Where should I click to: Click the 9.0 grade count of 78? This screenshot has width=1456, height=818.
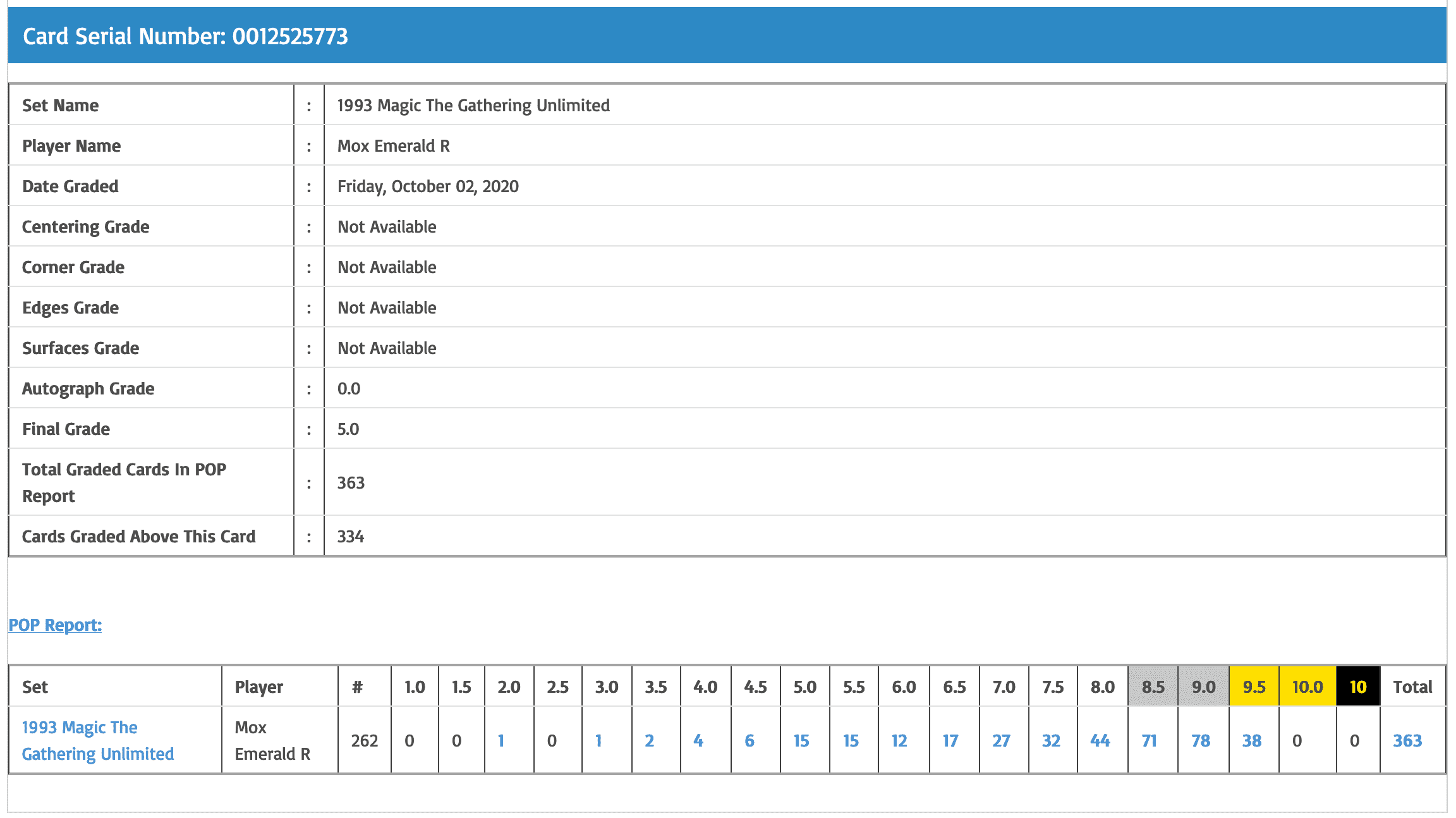(x=1201, y=740)
